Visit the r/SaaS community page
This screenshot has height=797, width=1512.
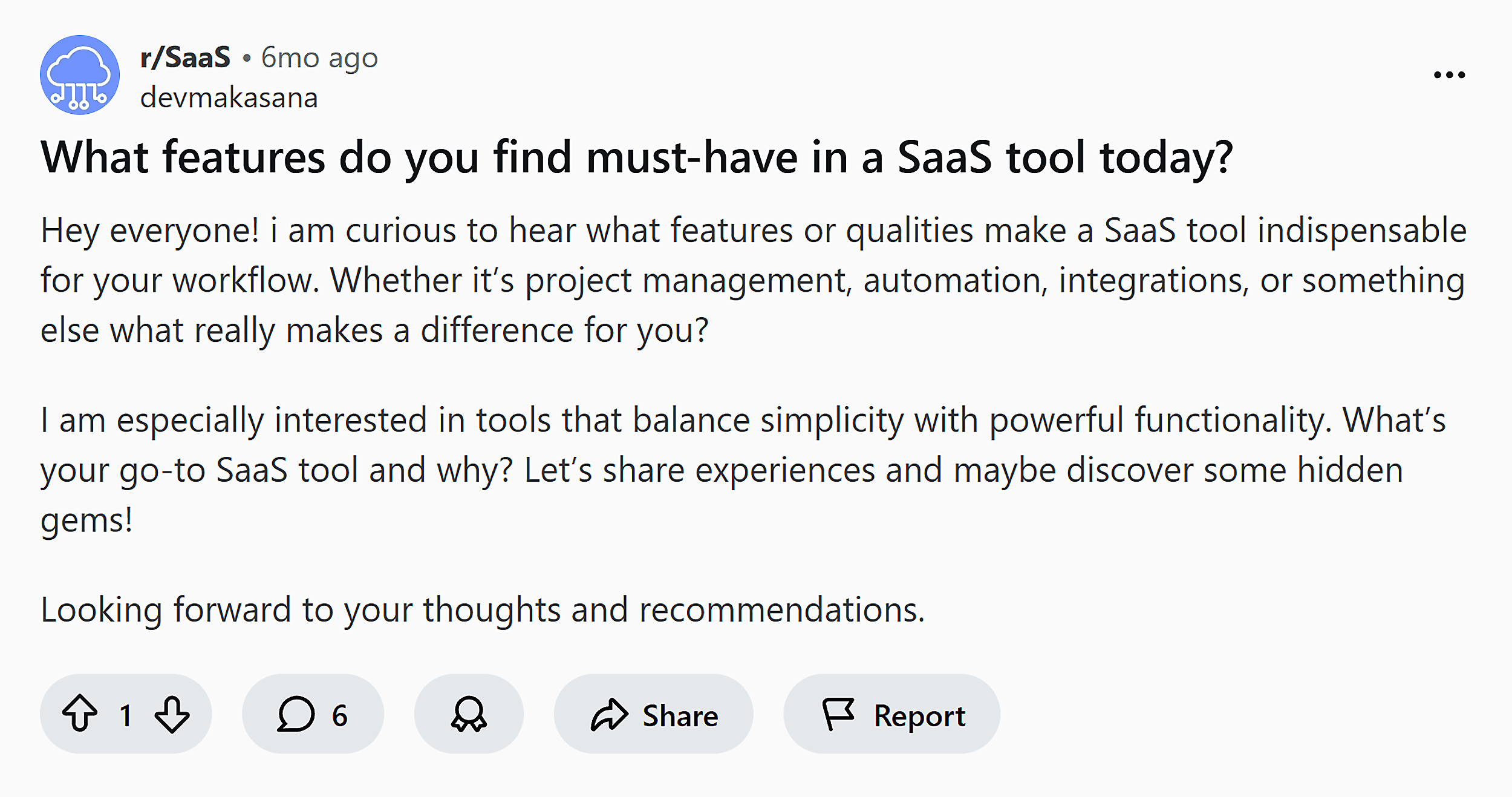(x=184, y=56)
